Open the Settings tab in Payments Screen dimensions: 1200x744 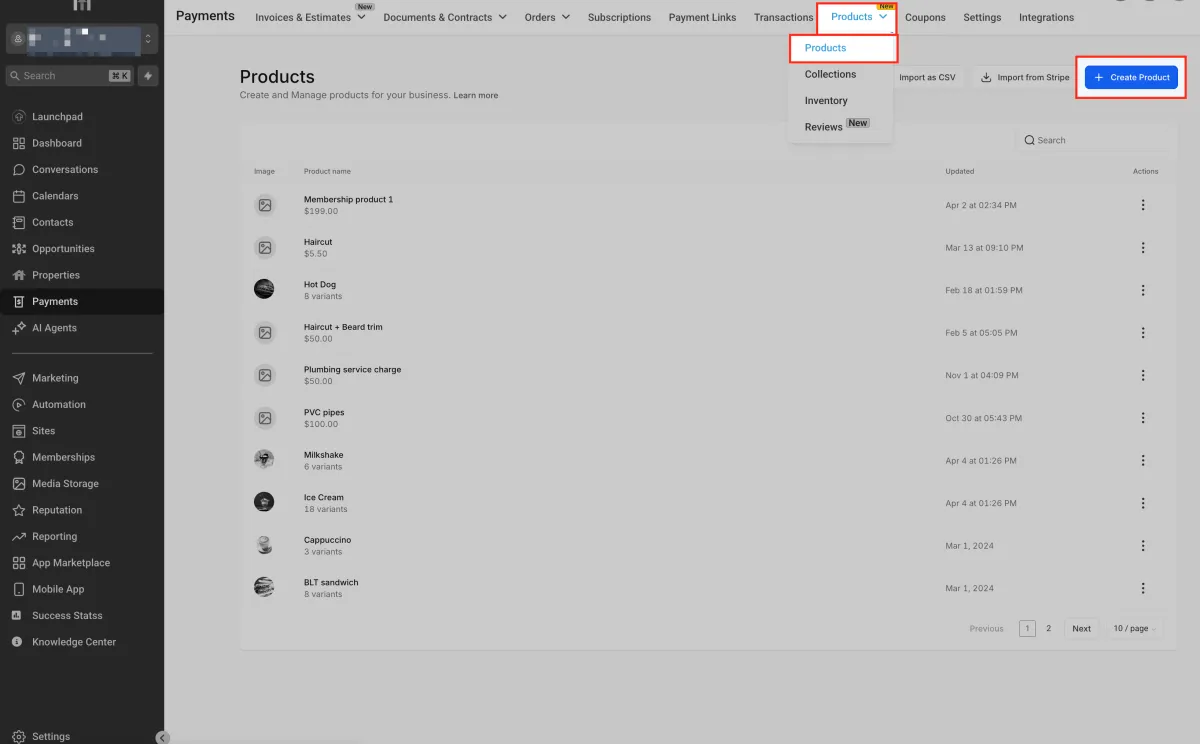point(982,17)
